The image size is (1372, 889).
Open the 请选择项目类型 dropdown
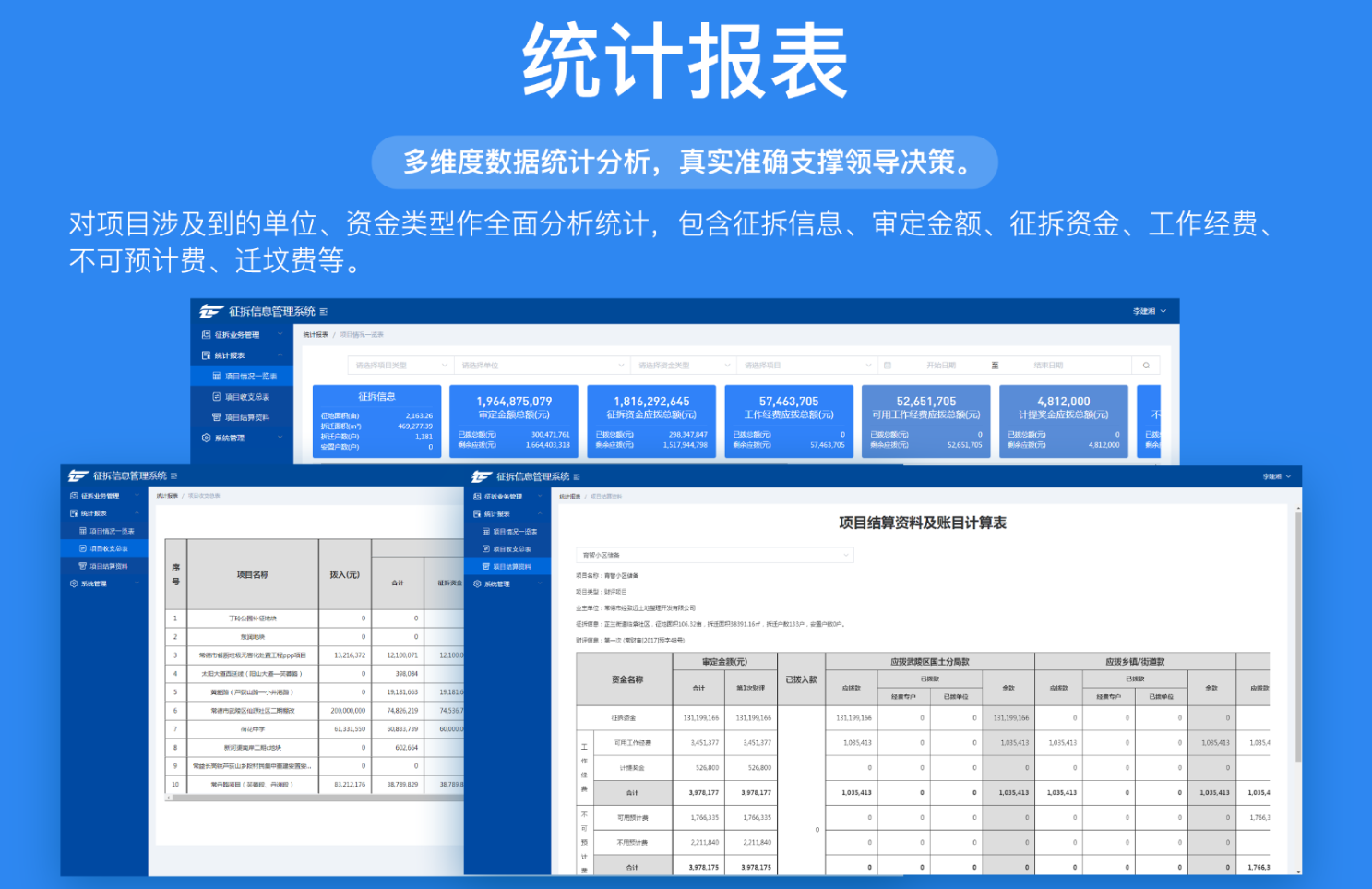pyautogui.click(x=400, y=366)
